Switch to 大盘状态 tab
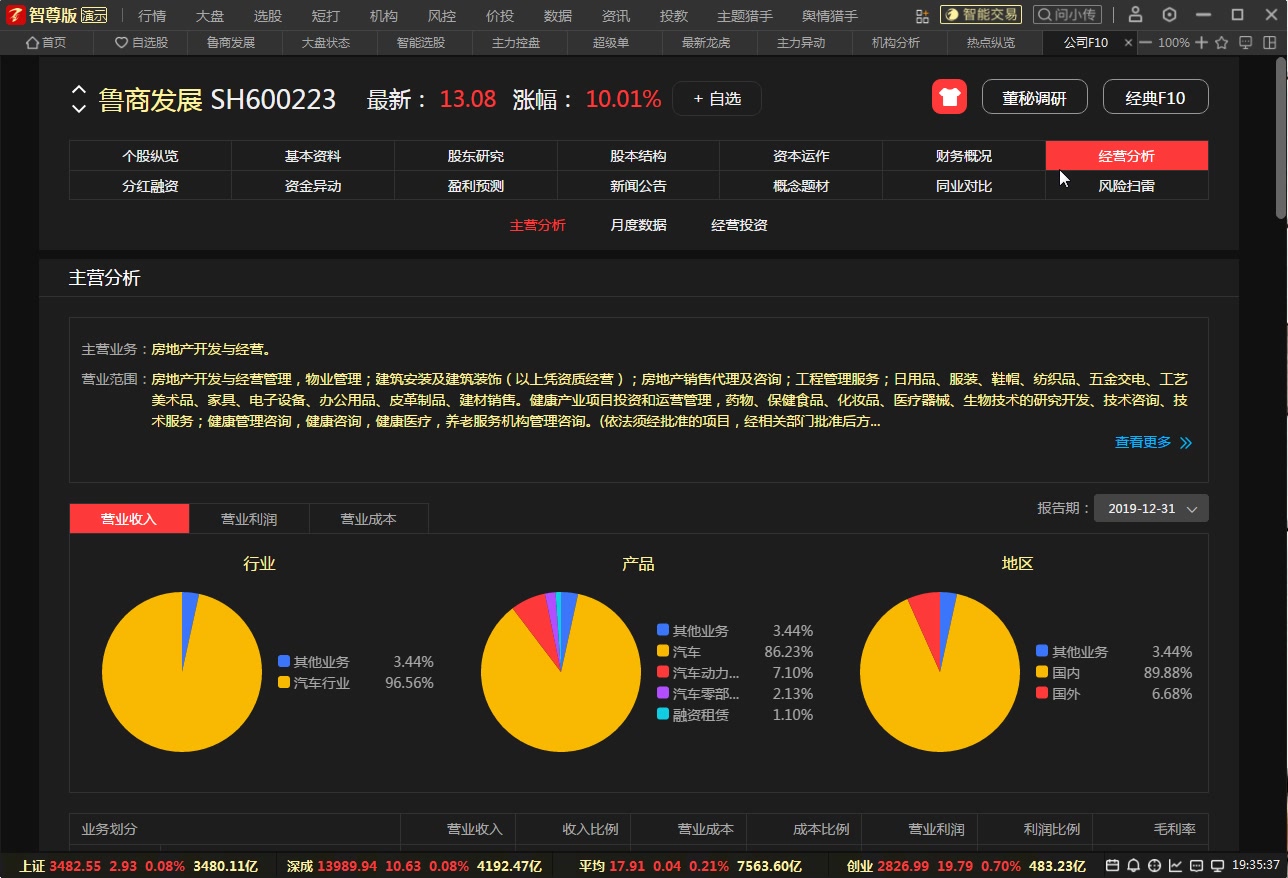Viewport: 1288px width, 878px height. click(326, 43)
